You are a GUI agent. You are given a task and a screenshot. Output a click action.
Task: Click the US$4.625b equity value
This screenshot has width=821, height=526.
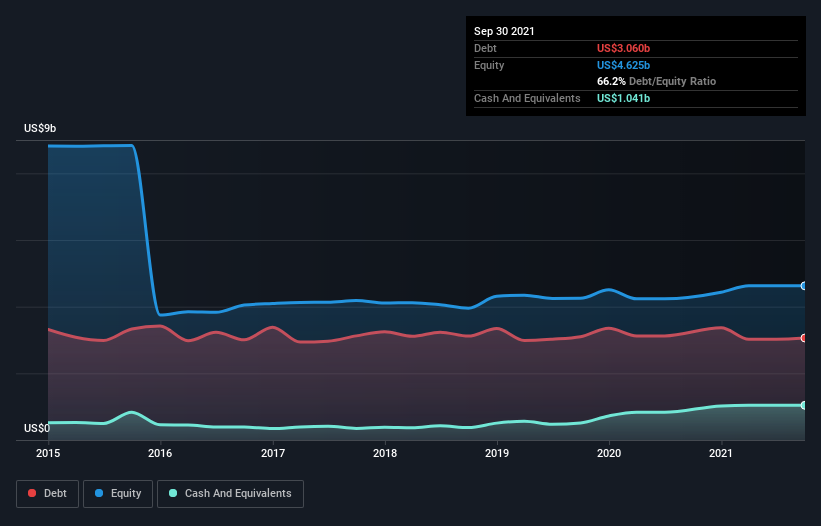623,65
